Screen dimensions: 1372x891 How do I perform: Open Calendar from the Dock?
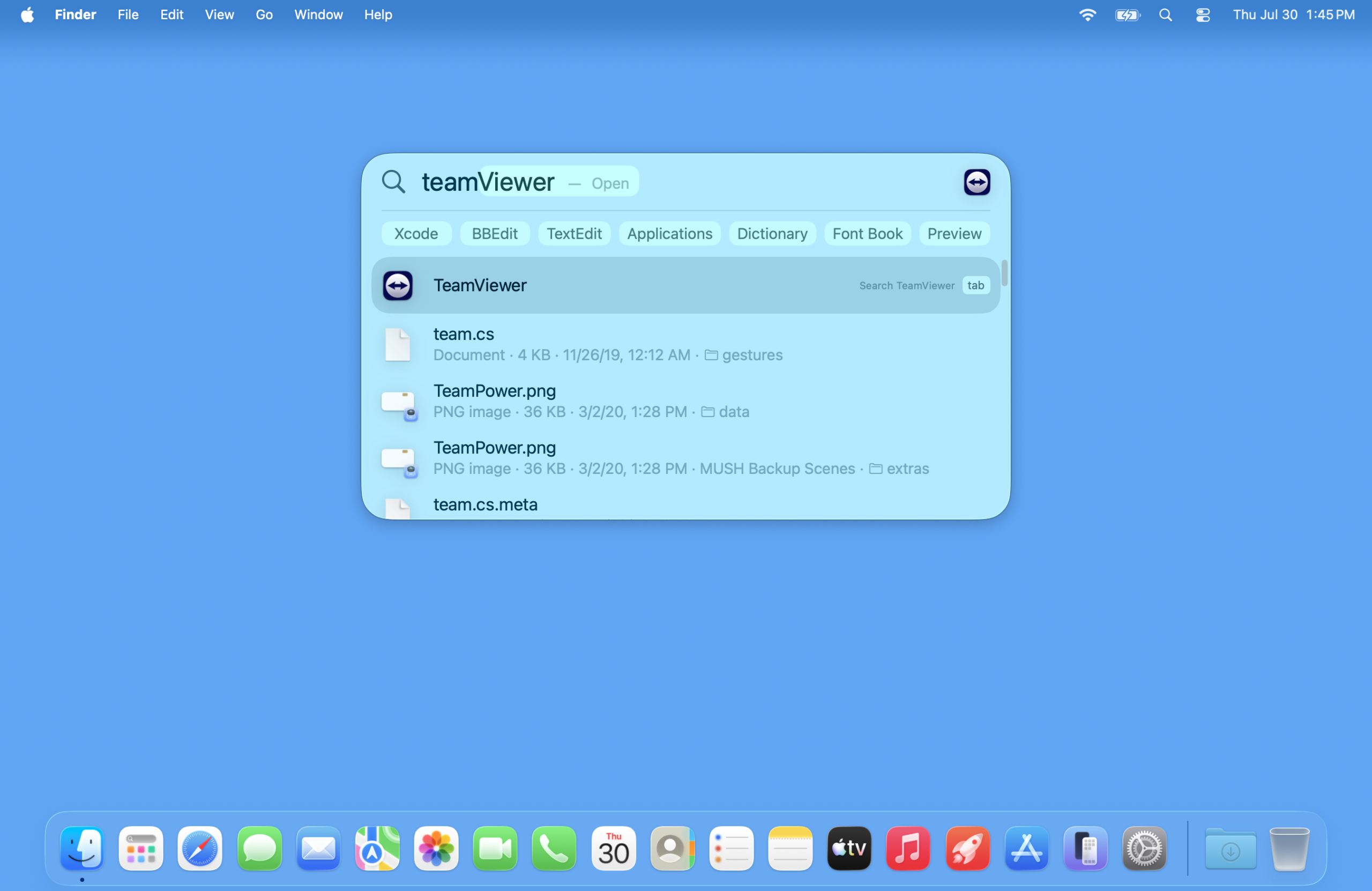coord(613,848)
